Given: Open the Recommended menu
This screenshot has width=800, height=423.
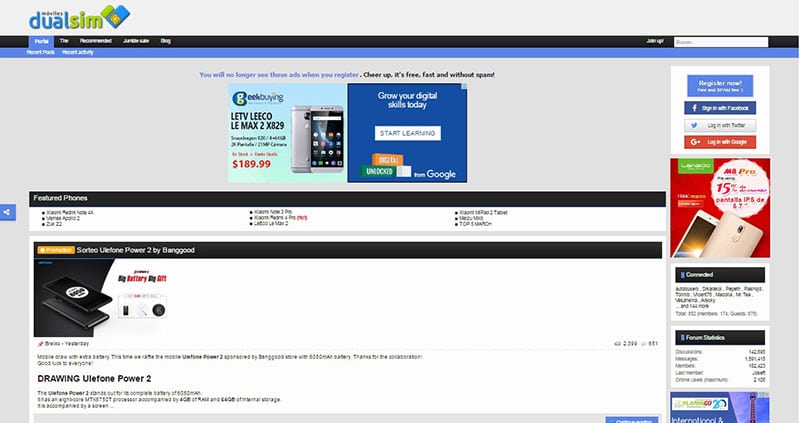Looking at the screenshot, I should click(95, 41).
